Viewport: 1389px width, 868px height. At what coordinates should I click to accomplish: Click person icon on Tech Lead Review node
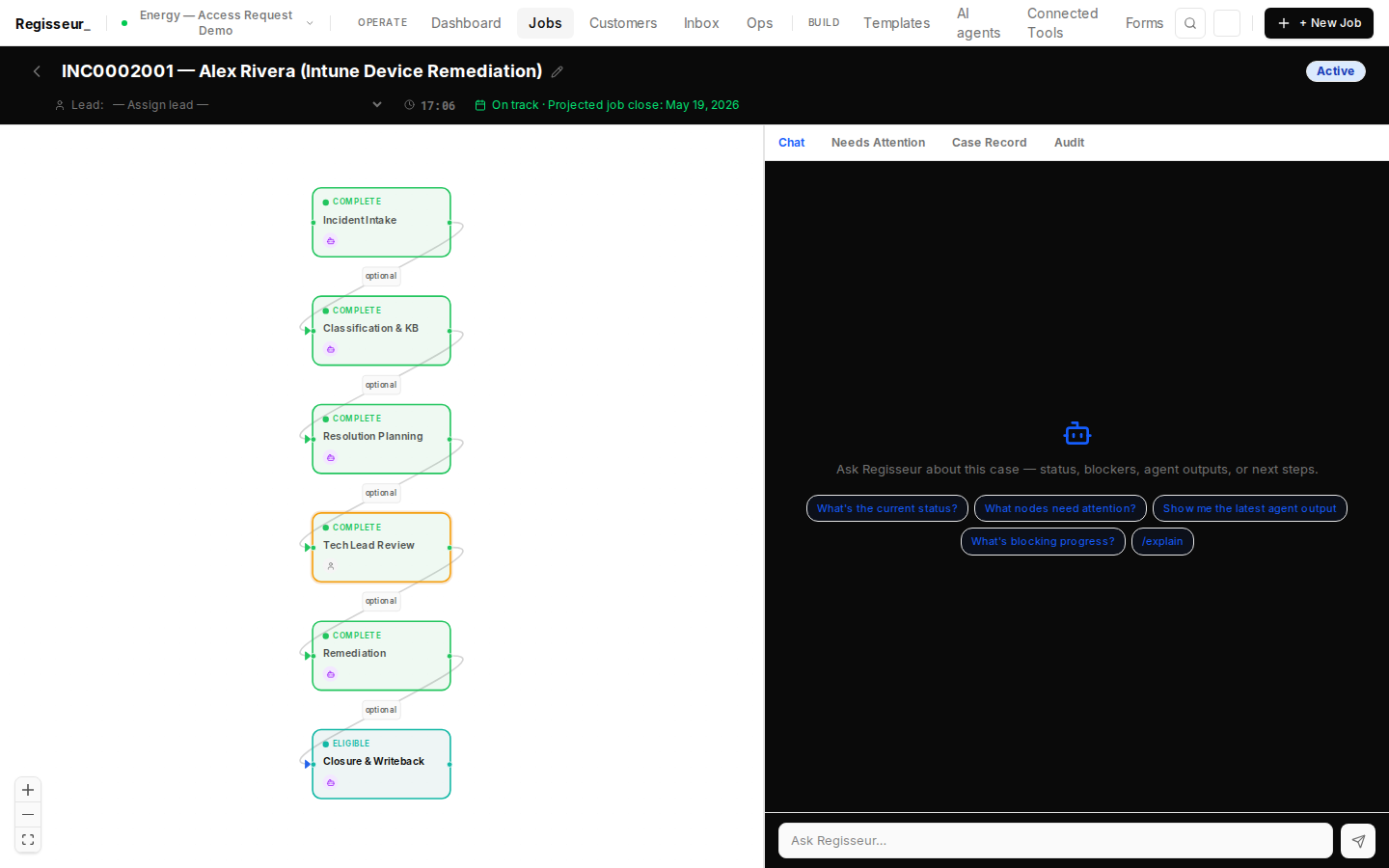point(331,566)
